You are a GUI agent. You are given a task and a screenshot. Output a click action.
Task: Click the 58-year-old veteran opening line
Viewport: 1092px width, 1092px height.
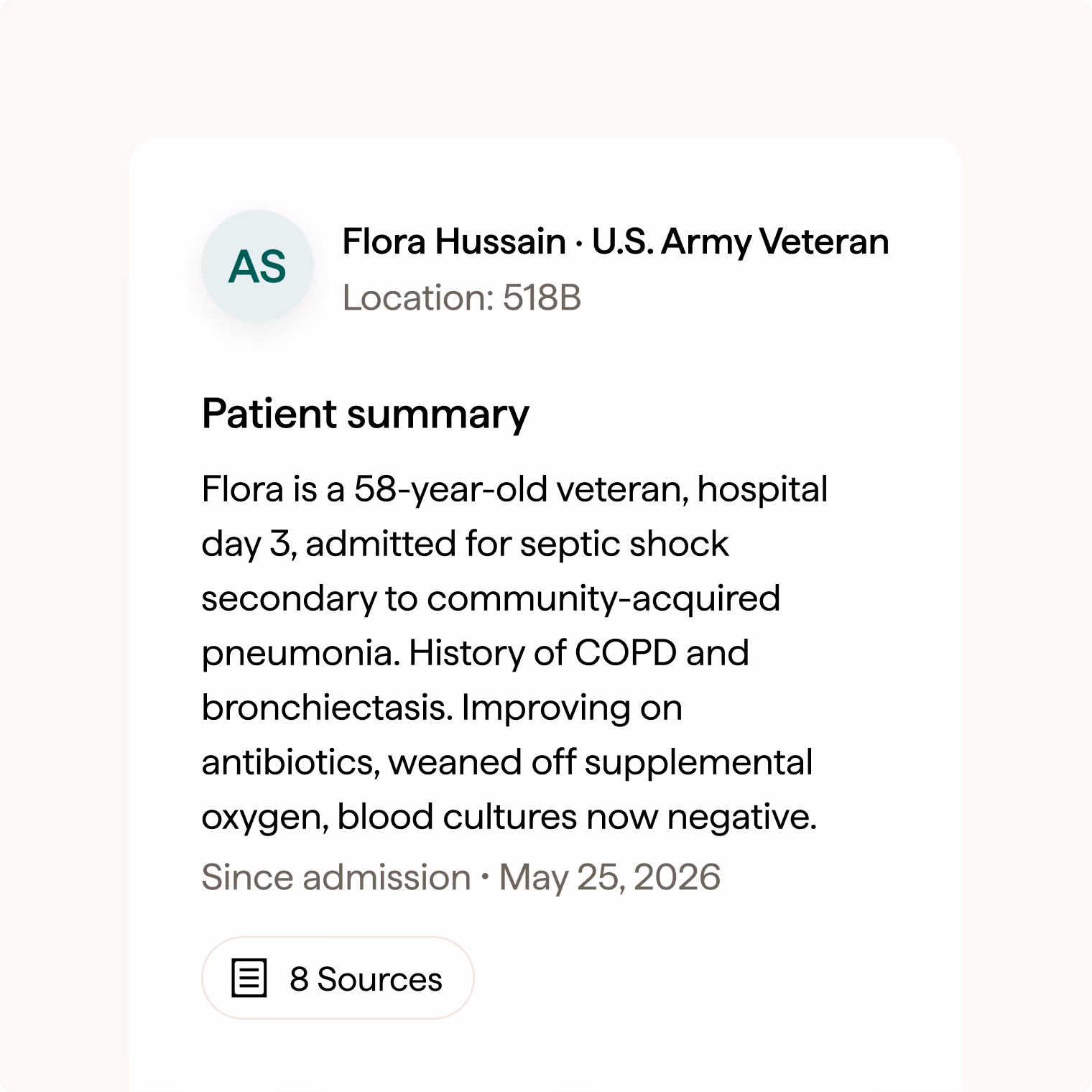[x=514, y=489]
